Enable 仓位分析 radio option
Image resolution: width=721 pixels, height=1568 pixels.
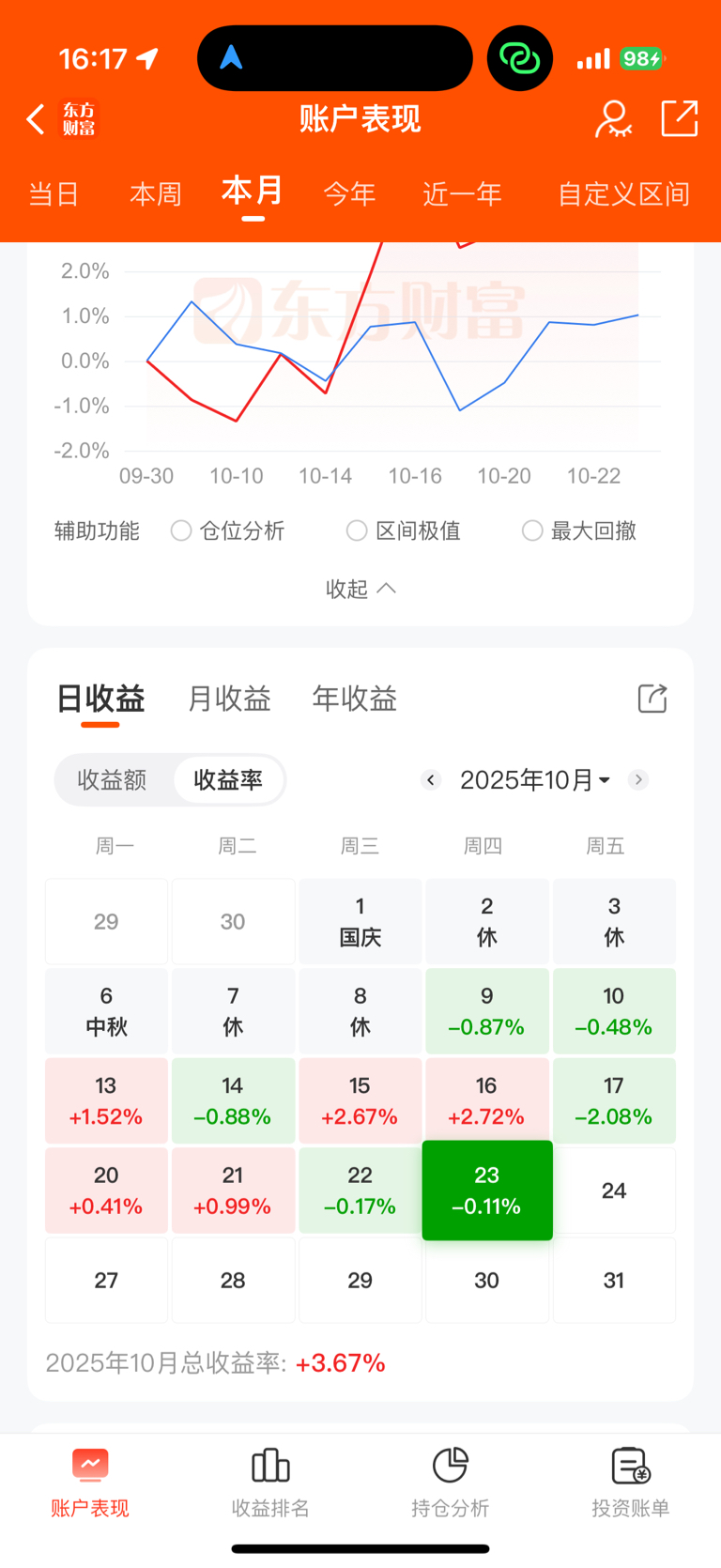[181, 530]
